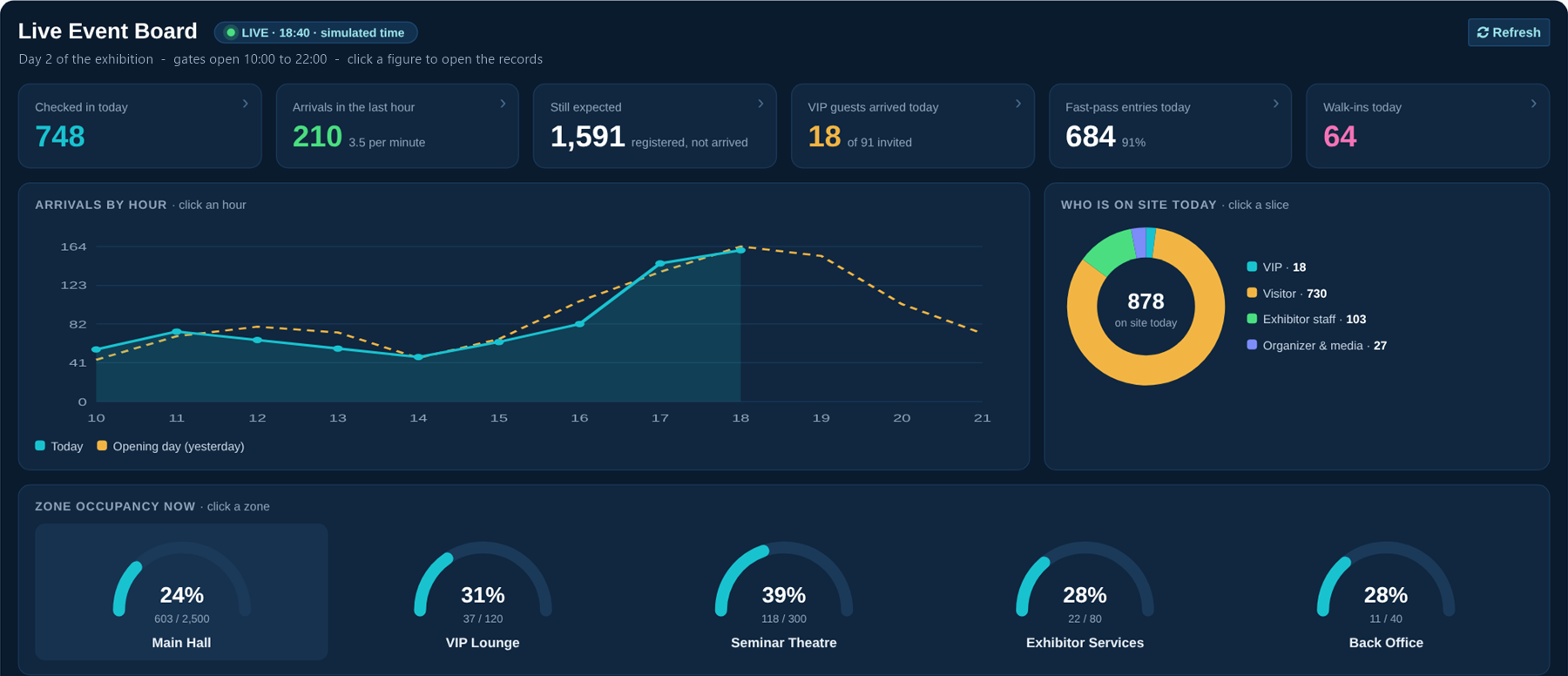This screenshot has height=676, width=1568.
Task: Click the LIVE 18:40 simulated time badge
Action: [315, 32]
